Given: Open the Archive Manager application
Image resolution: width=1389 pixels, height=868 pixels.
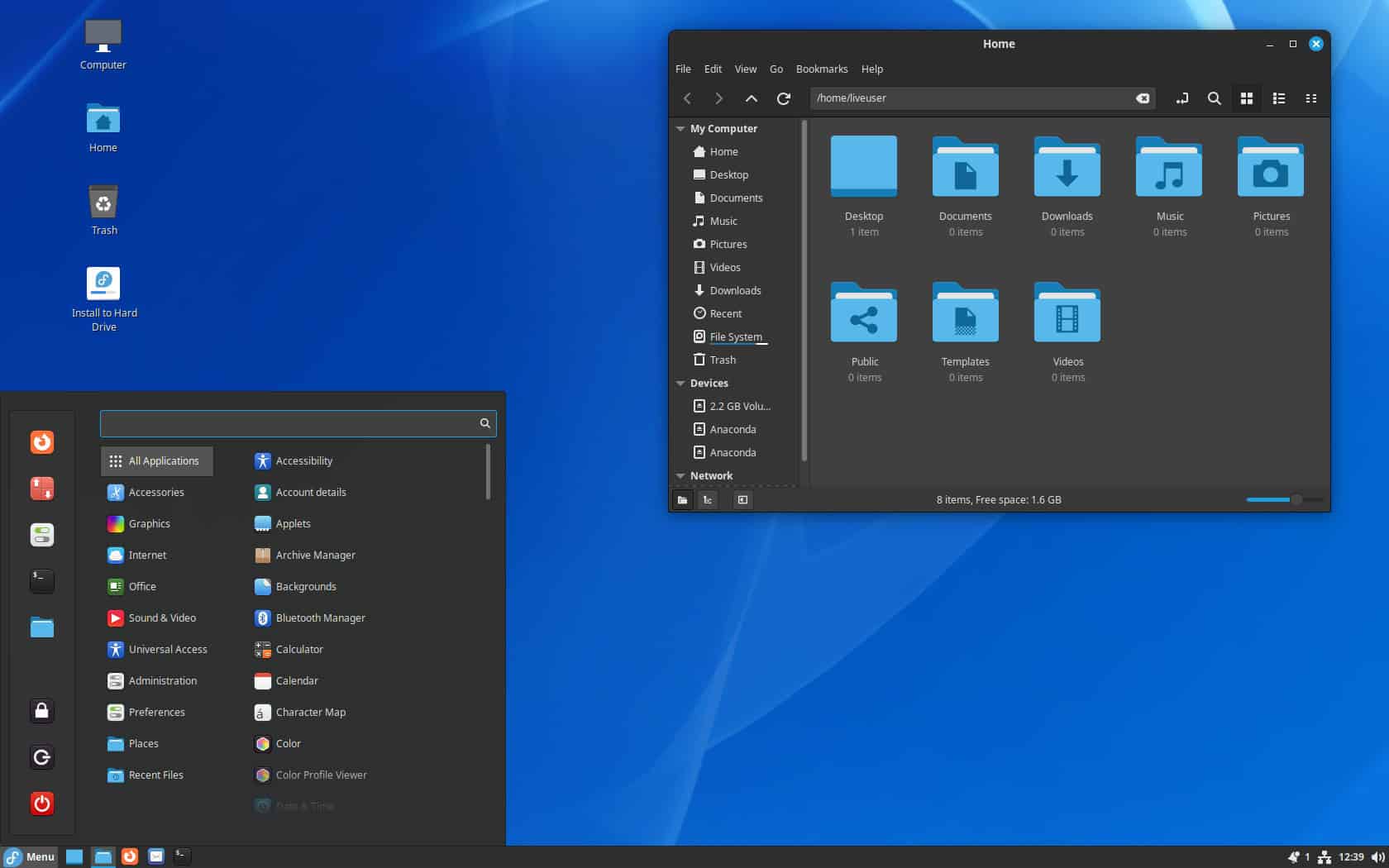Looking at the screenshot, I should (x=314, y=555).
